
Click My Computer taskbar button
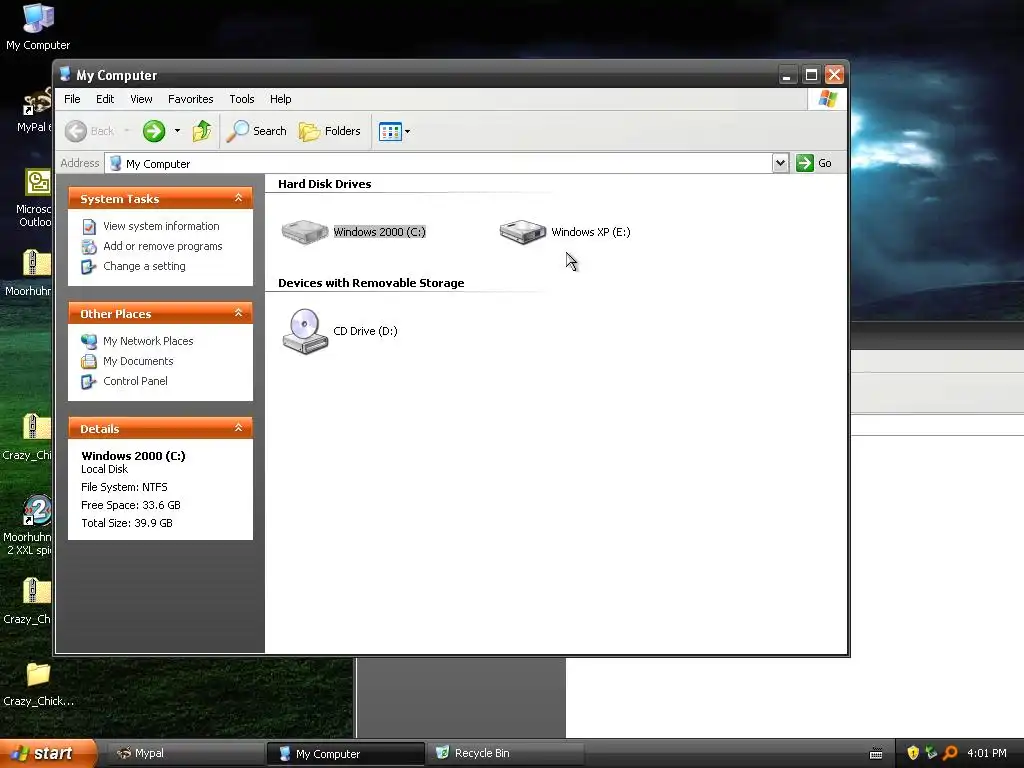(345, 754)
